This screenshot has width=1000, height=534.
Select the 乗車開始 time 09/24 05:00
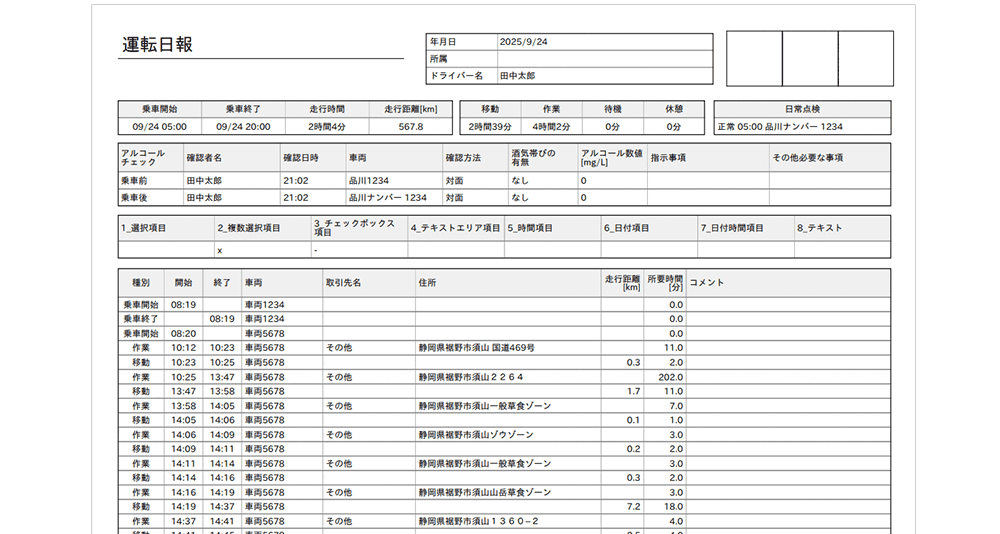point(159,127)
